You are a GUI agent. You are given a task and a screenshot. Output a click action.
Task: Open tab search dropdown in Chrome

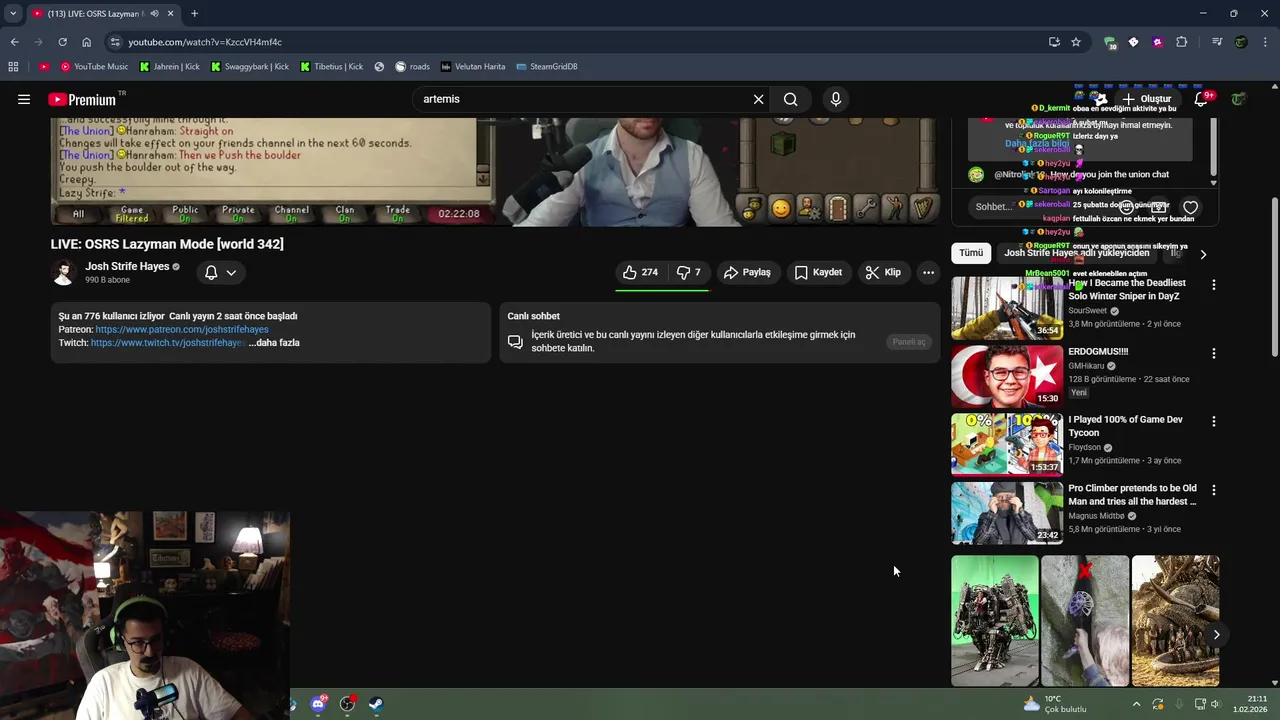point(13,13)
